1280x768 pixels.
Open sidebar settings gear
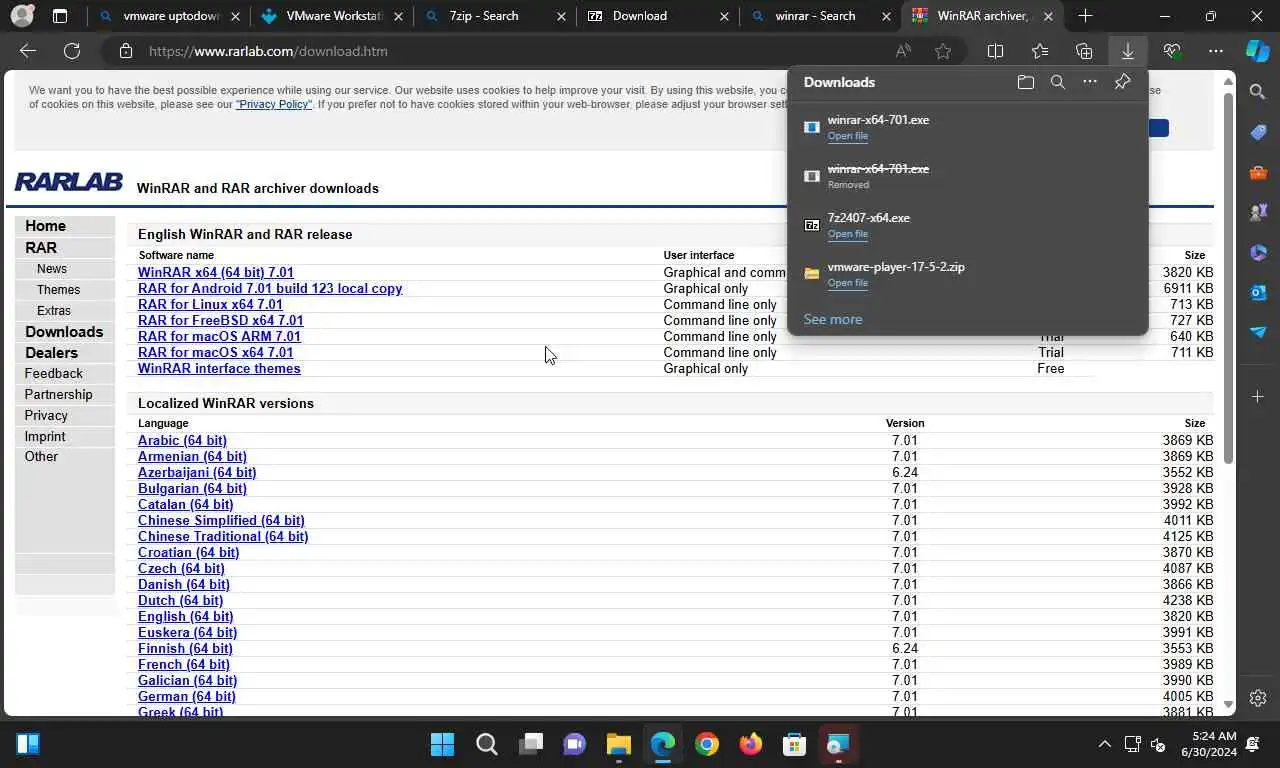tap(1258, 698)
